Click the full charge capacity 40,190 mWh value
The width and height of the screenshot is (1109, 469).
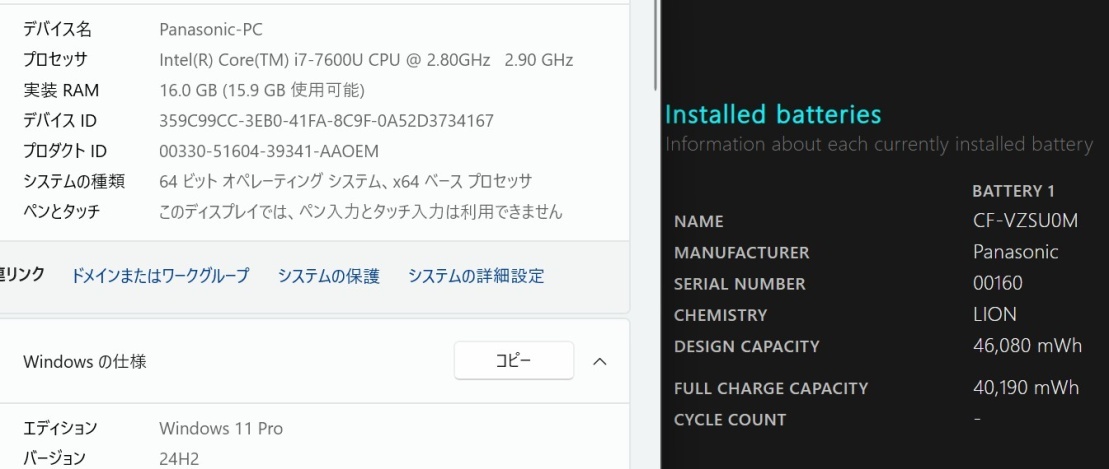click(1026, 387)
